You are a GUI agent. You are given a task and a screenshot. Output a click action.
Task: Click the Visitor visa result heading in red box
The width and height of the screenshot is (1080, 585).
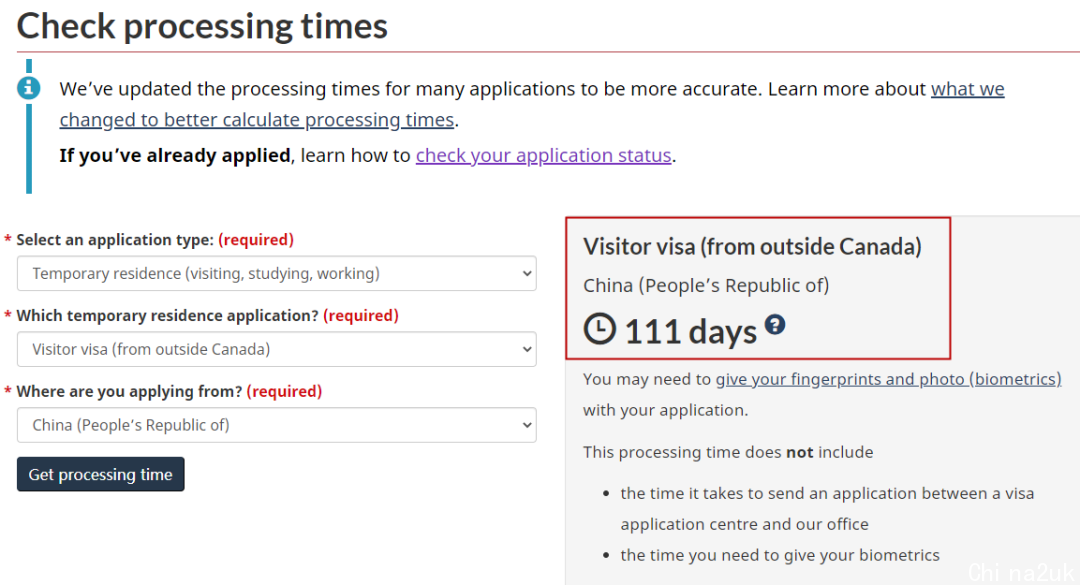coord(752,247)
